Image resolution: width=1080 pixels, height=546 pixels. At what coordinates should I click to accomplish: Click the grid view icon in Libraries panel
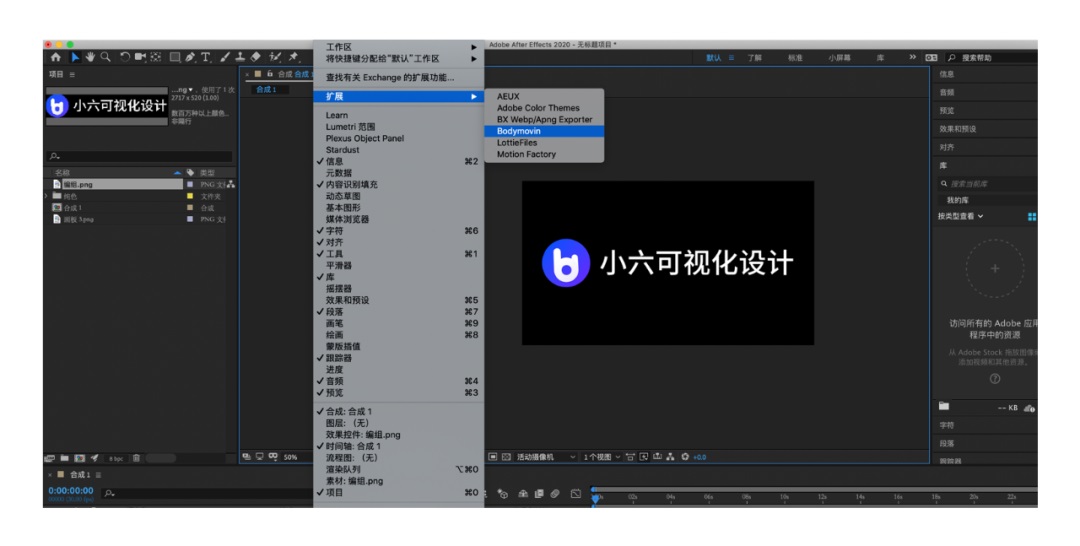pos(1032,217)
